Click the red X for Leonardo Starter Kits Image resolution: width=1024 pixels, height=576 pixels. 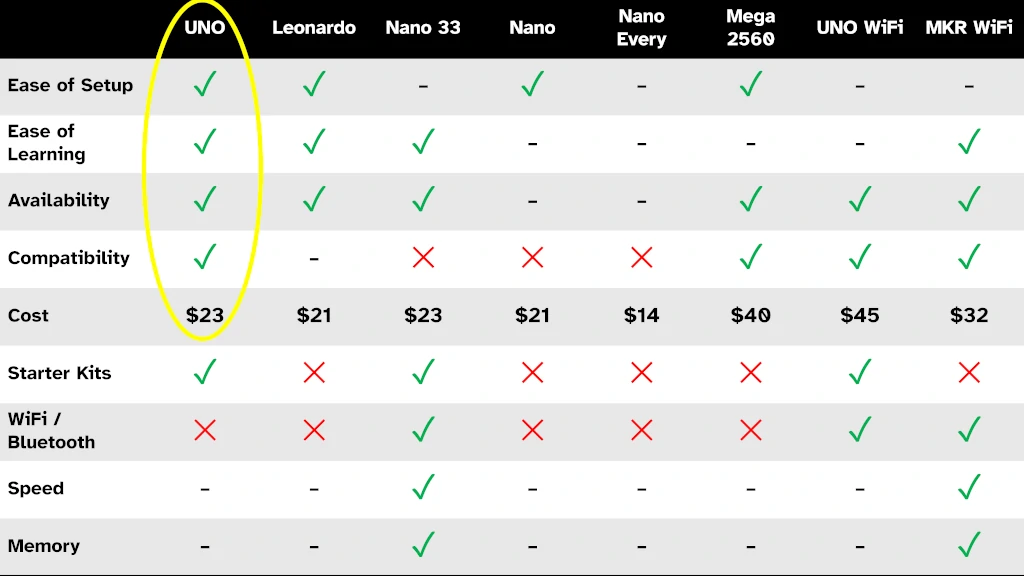(314, 373)
